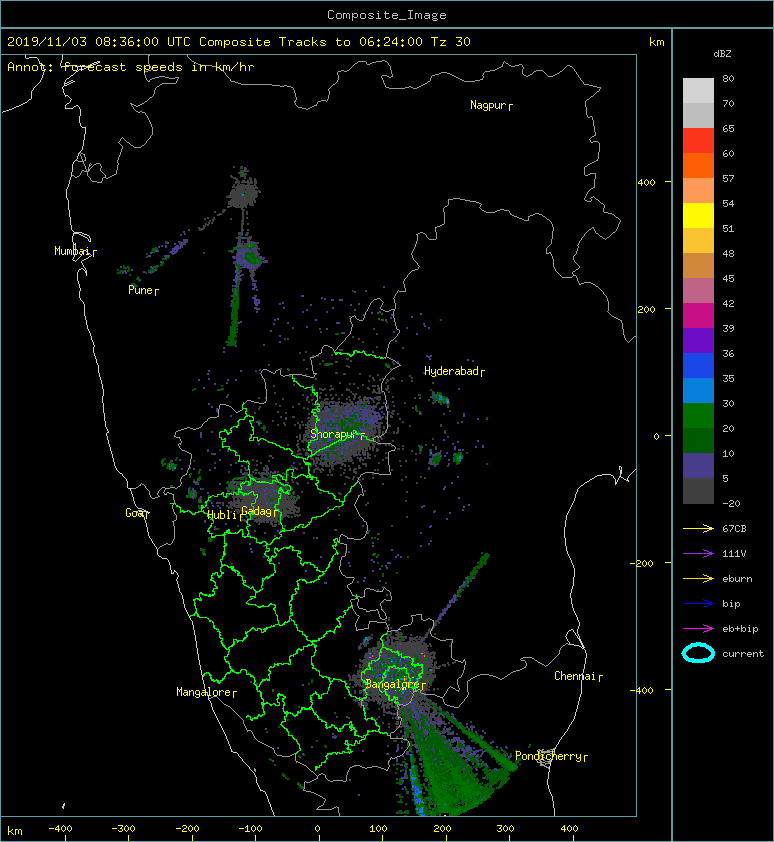
Task: Click the red 65 dBZ color swatch
Action: [x=698, y=140]
